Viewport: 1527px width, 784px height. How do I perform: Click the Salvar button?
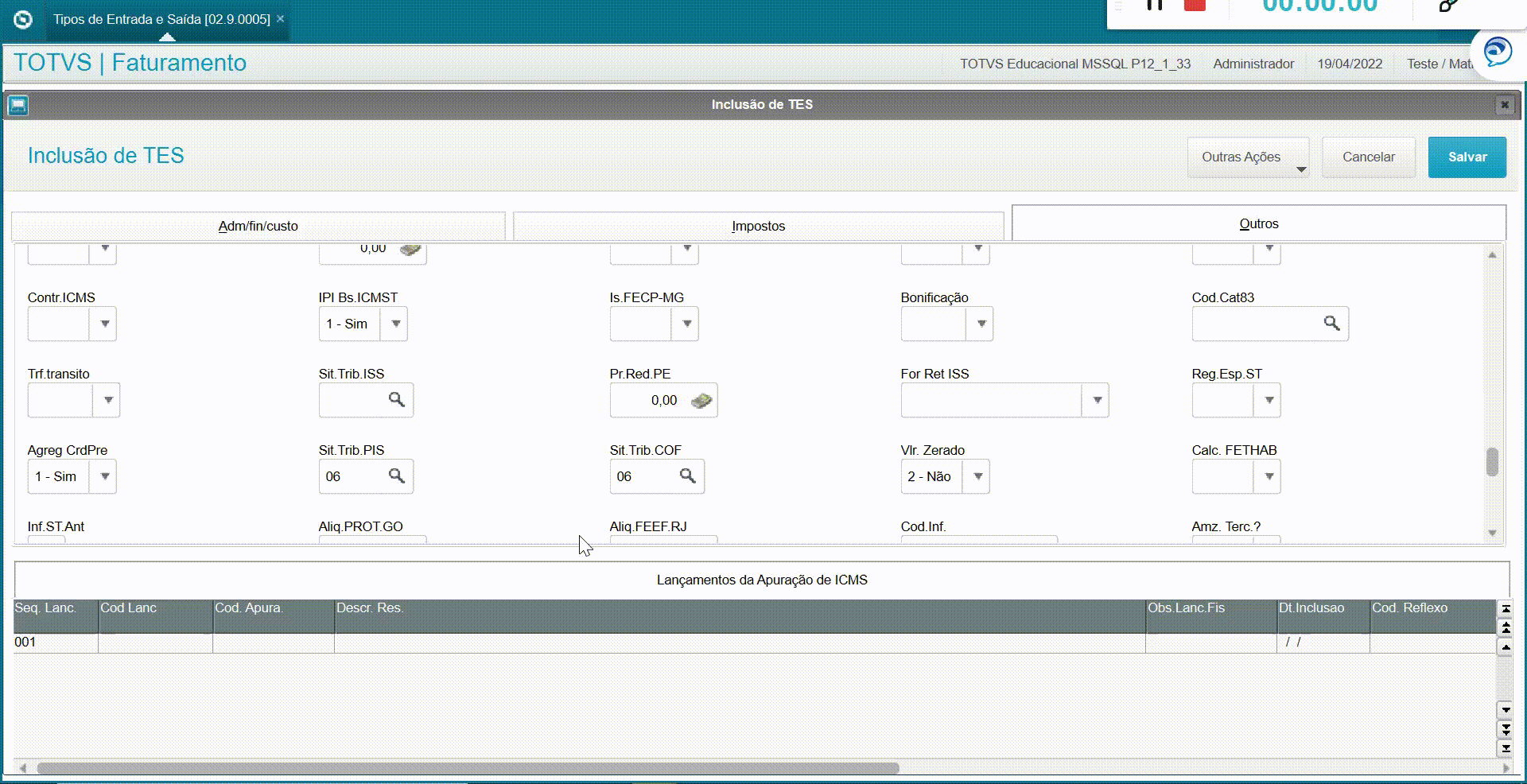tap(1467, 157)
